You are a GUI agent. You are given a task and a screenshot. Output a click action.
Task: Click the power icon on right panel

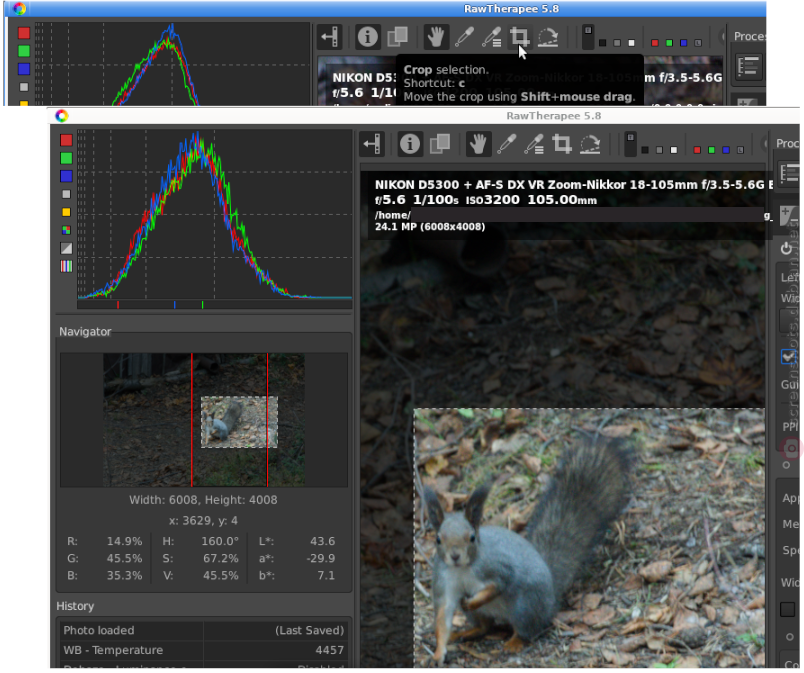point(786,249)
